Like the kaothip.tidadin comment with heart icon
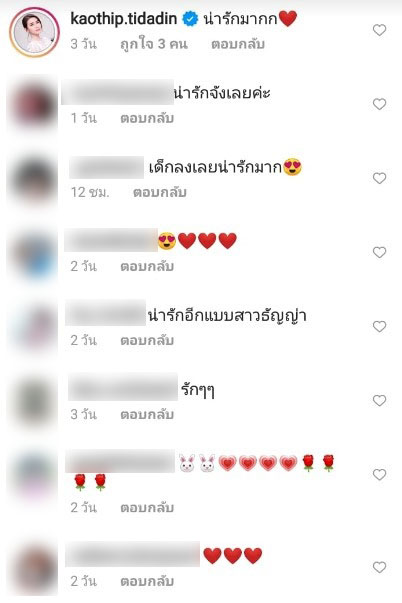 click(x=379, y=30)
